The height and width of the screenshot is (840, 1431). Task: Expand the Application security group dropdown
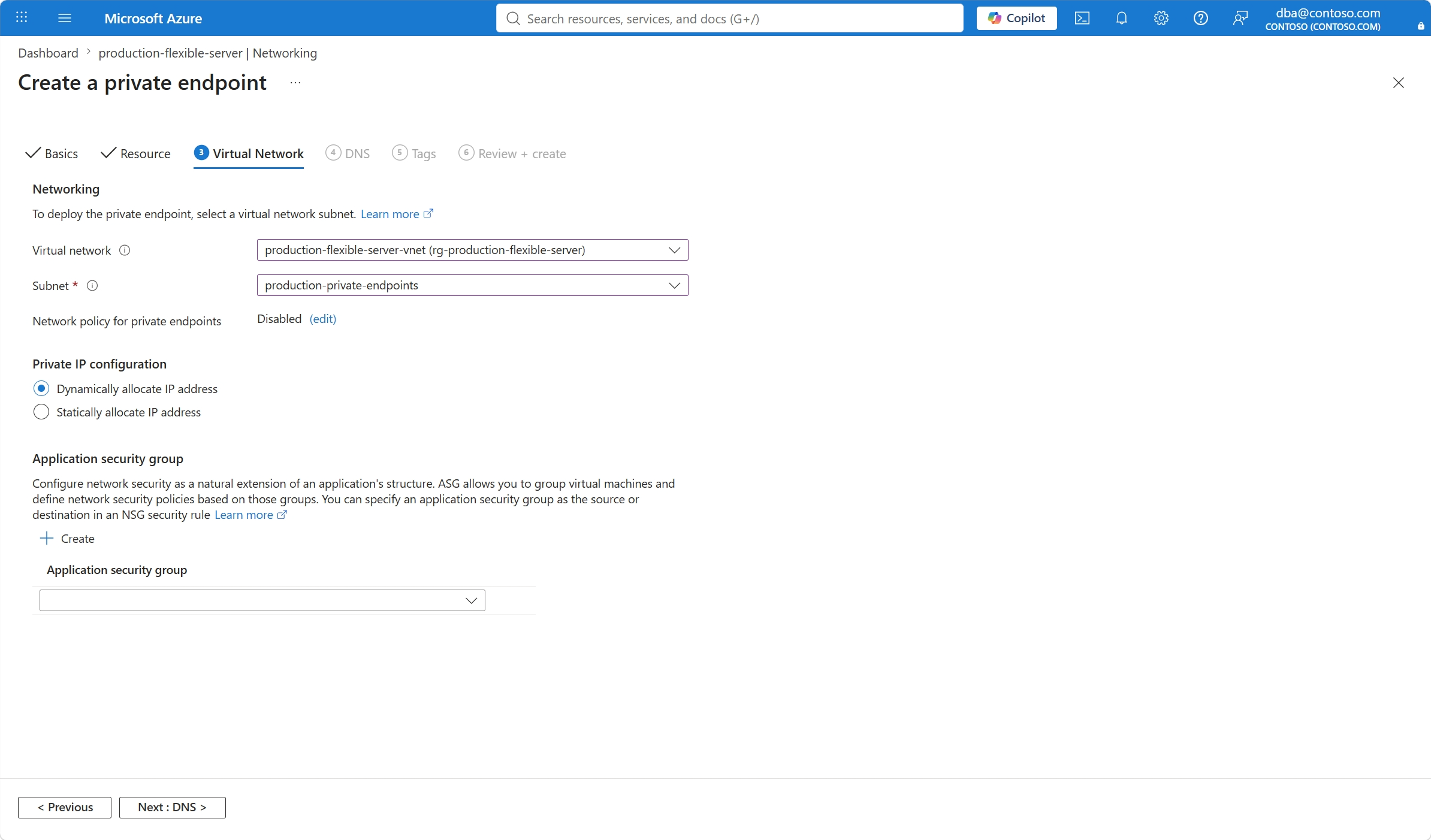coord(262,600)
